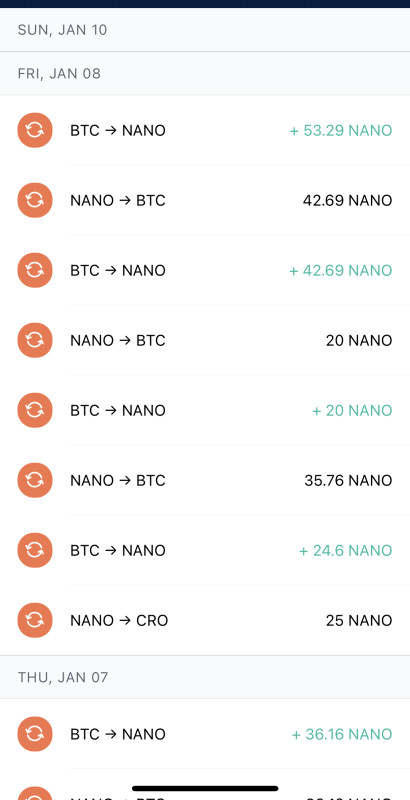Tap exchange icon beside +53.29 NANO transaction
The height and width of the screenshot is (800, 410).
[35, 130]
